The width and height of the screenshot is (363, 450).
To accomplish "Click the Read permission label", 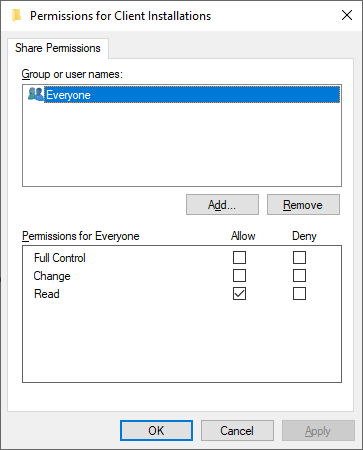I will pos(47,294).
